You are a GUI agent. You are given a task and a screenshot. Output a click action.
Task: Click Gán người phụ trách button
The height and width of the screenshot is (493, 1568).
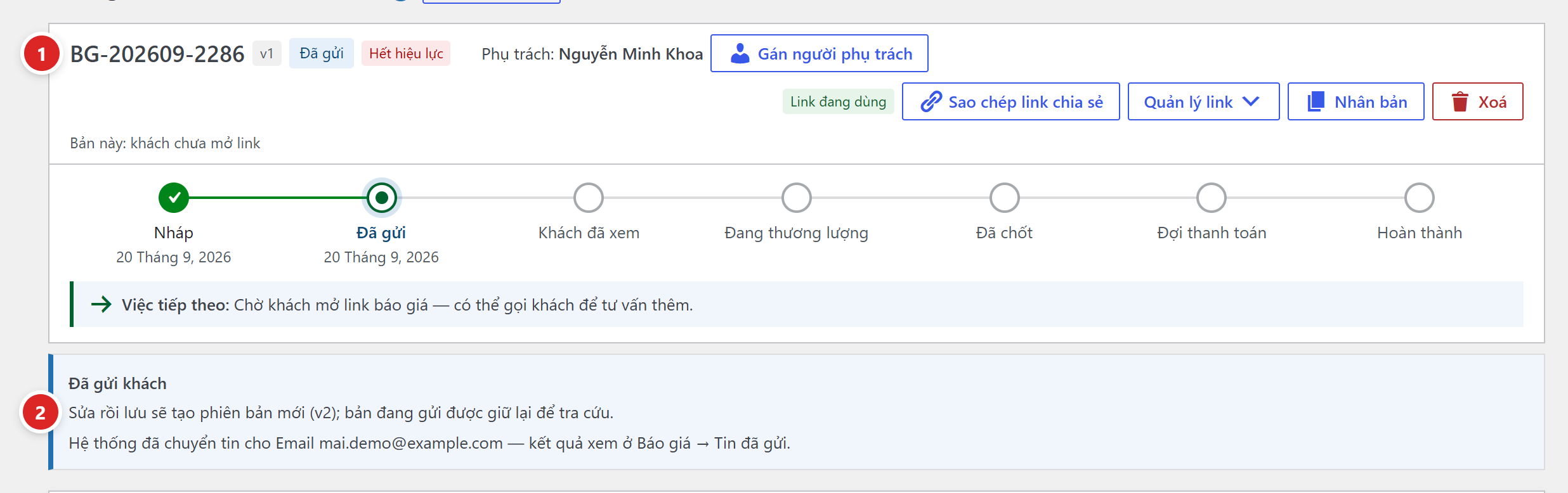[820, 53]
